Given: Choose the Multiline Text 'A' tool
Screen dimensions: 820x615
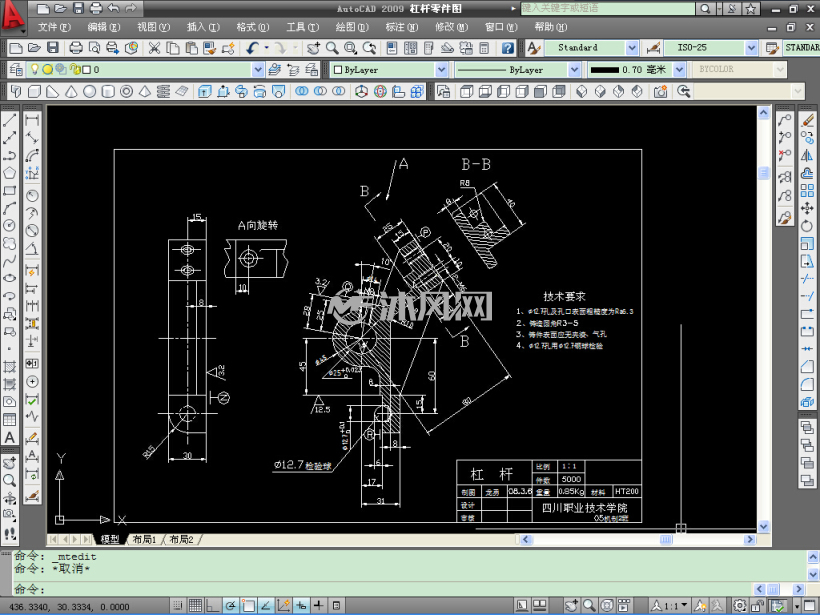Looking at the screenshot, I should 9,437.
